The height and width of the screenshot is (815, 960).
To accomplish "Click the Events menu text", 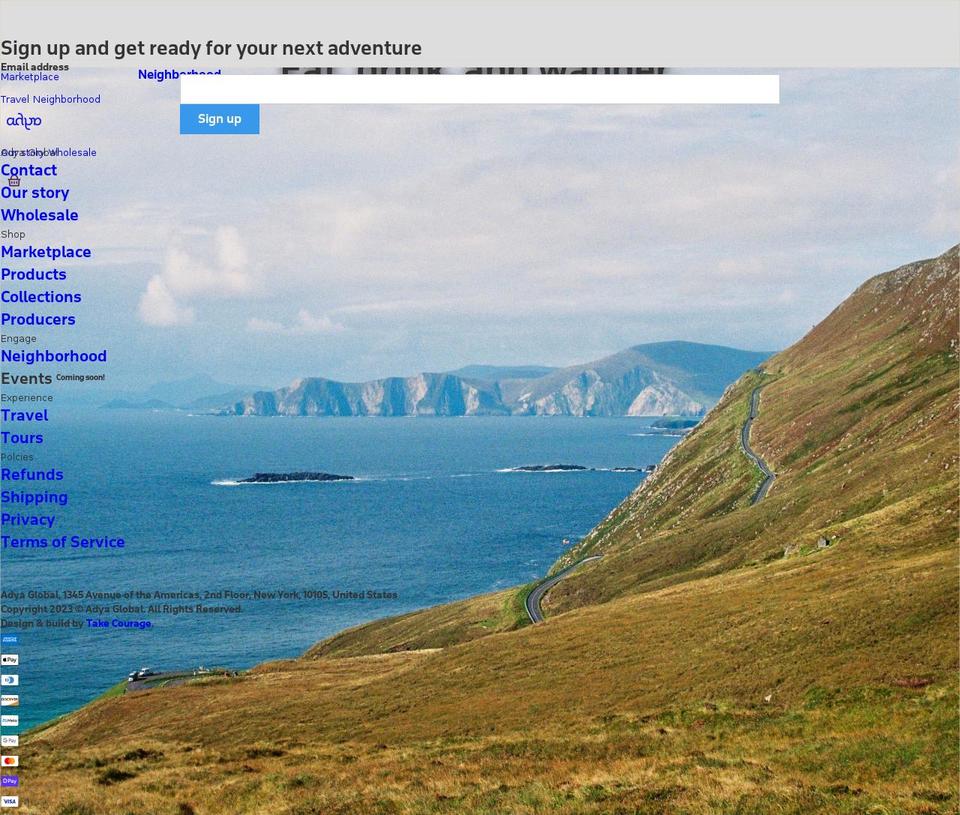I will point(26,379).
